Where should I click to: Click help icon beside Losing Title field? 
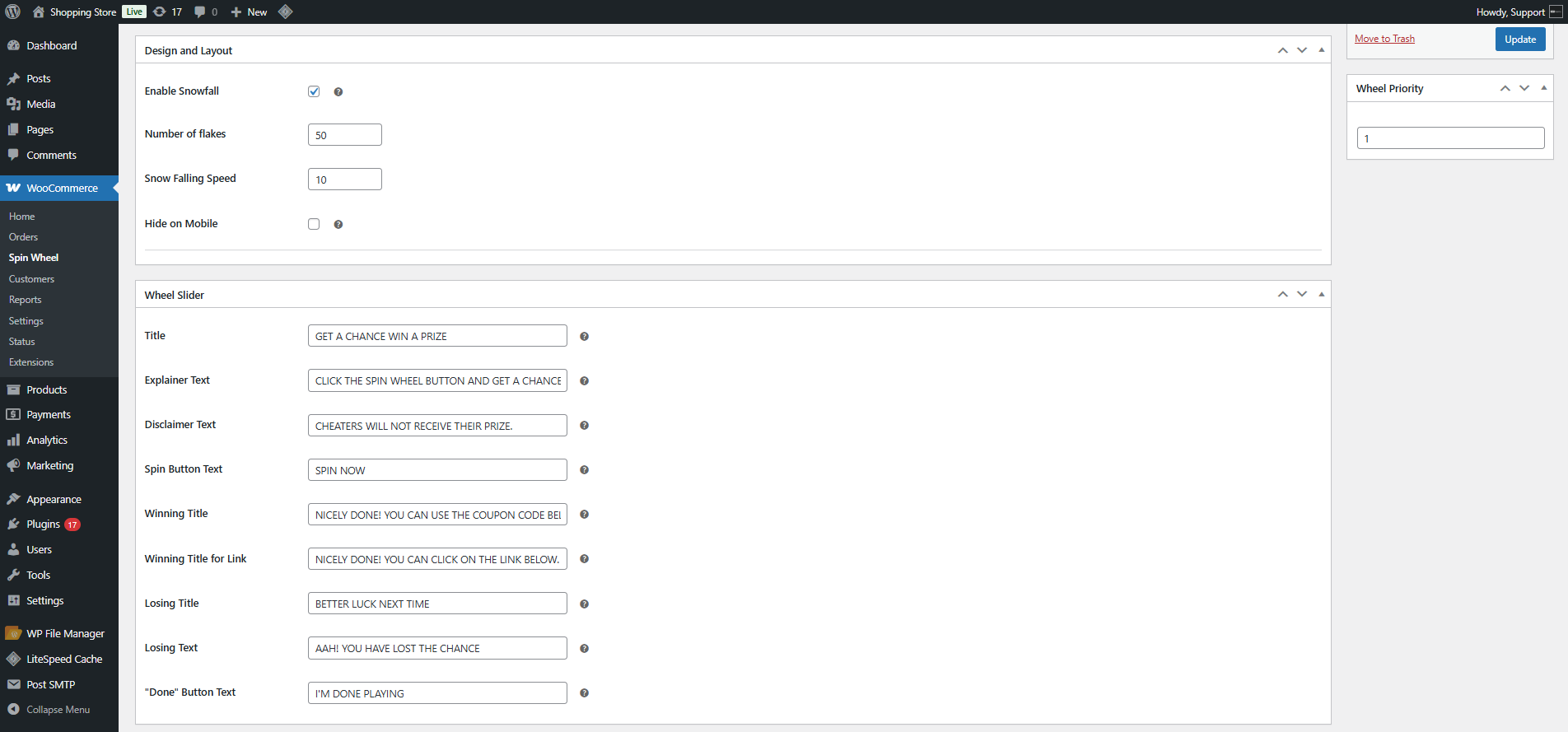pos(584,604)
